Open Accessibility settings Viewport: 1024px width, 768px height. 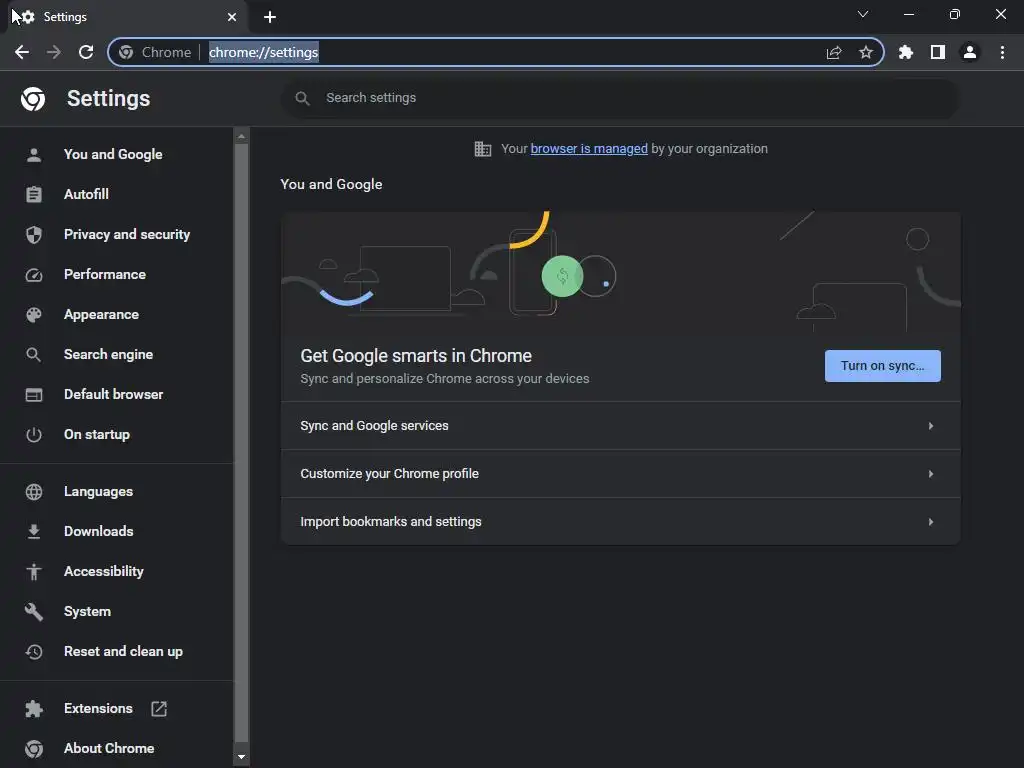coord(103,571)
